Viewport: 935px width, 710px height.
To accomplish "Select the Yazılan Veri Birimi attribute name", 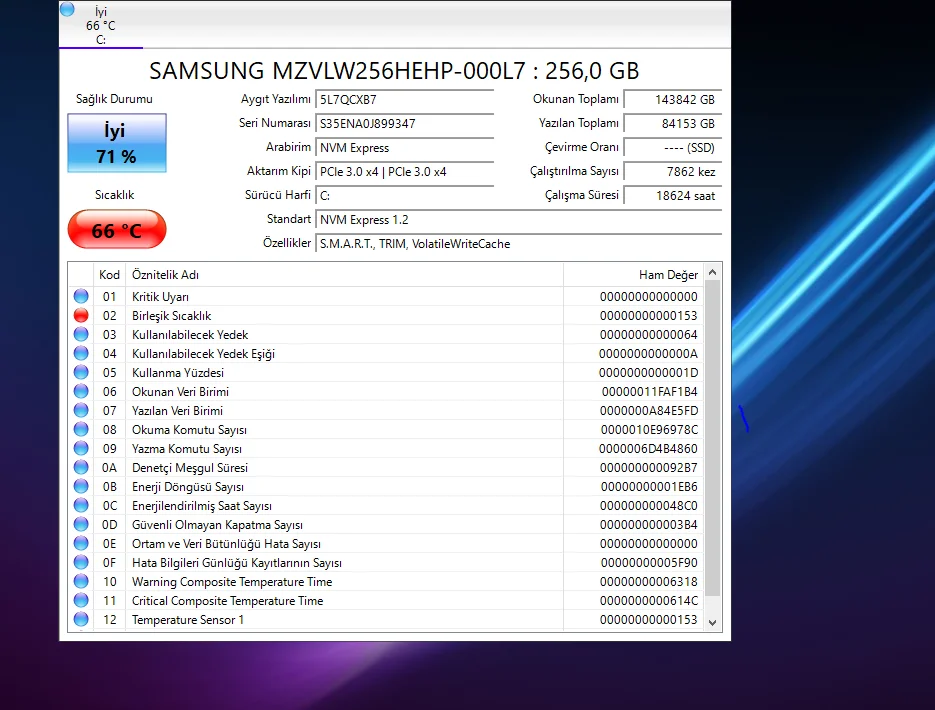I will point(178,410).
